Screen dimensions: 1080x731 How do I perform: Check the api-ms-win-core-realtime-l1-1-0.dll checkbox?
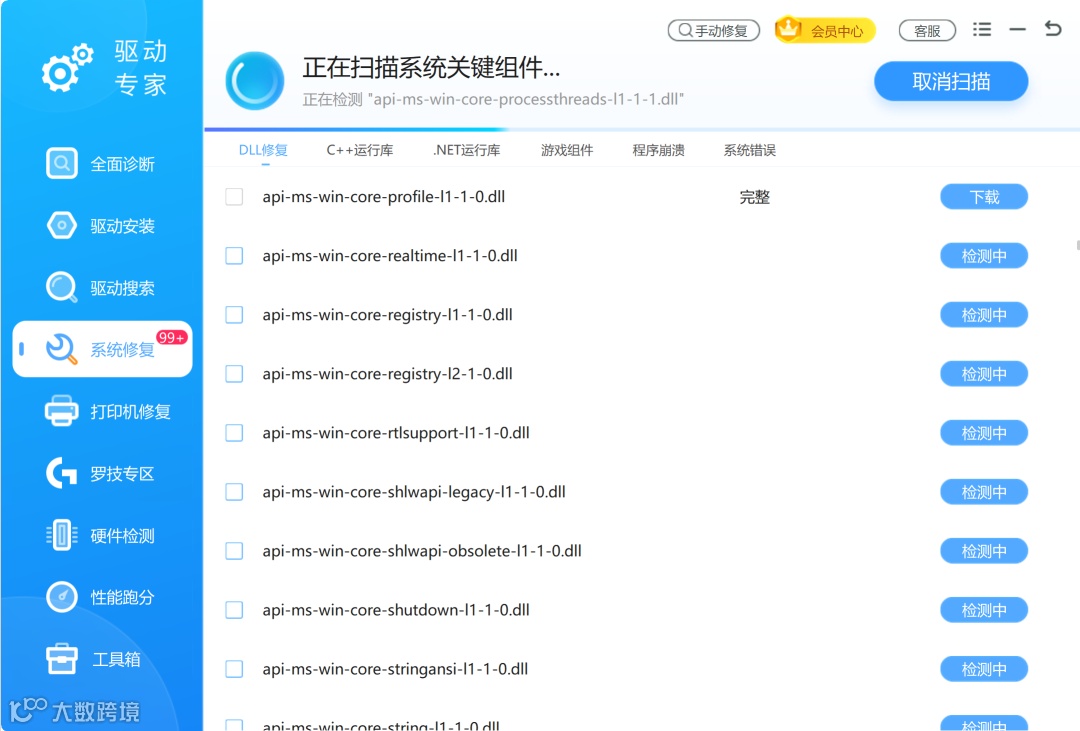tap(234, 256)
